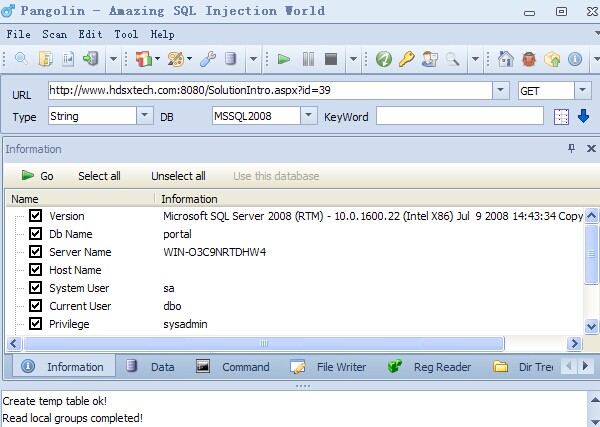Click the magnifier scan icon in toolbar
The image size is (600, 427).
[x=21, y=59]
